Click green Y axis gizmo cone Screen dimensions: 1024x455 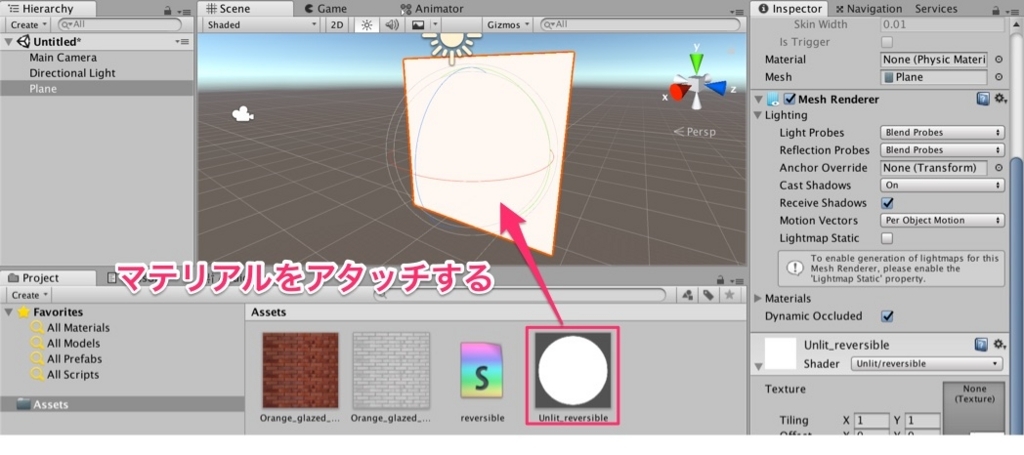(697, 61)
